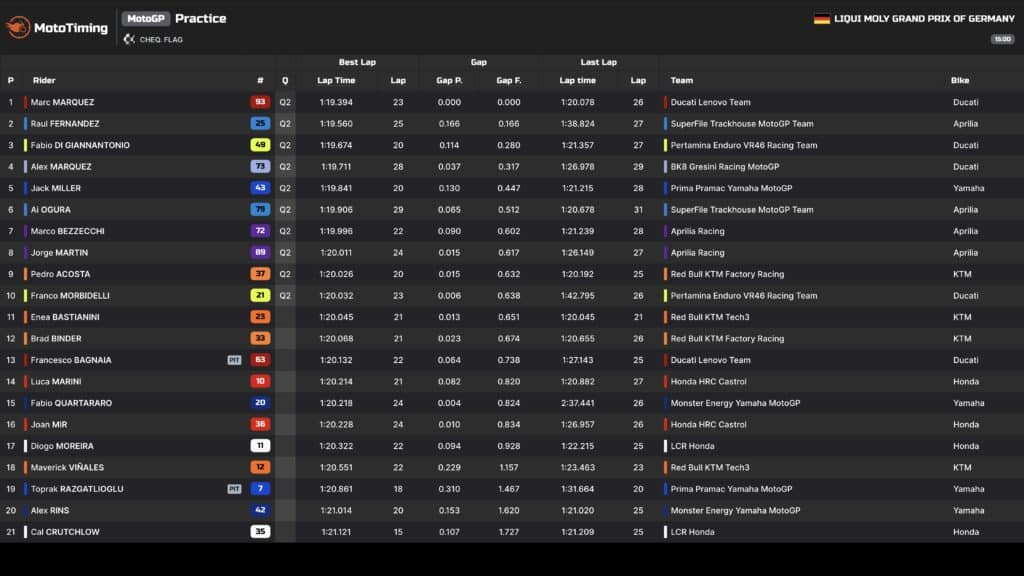The width and height of the screenshot is (1024, 576).
Task: Select the MotoGP class badge
Action: [146, 19]
